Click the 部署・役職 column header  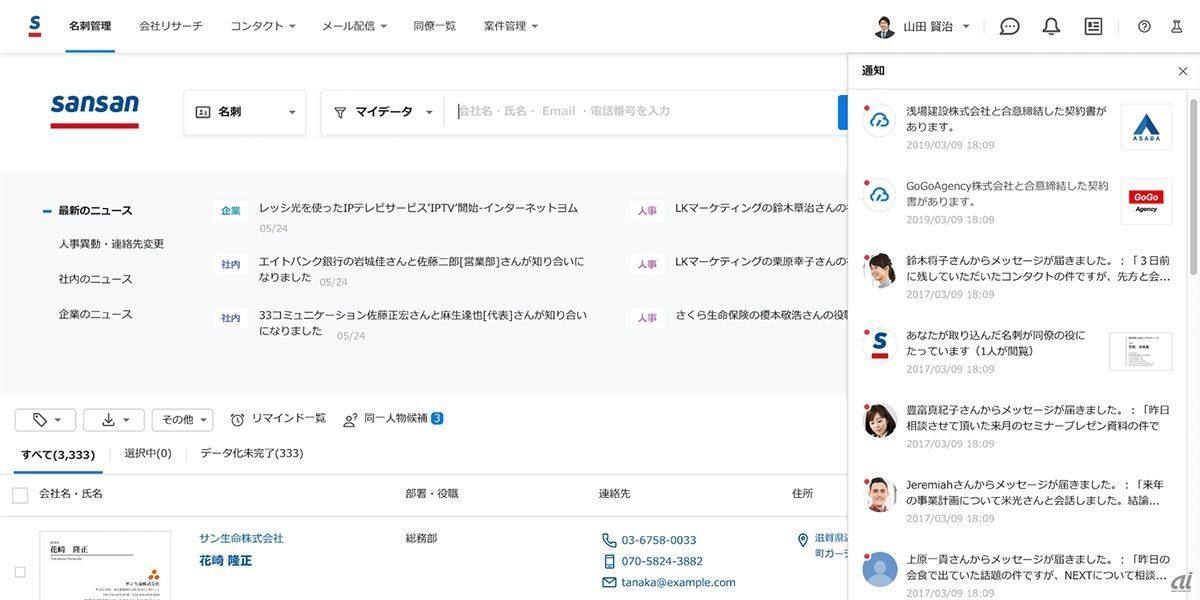coord(432,494)
